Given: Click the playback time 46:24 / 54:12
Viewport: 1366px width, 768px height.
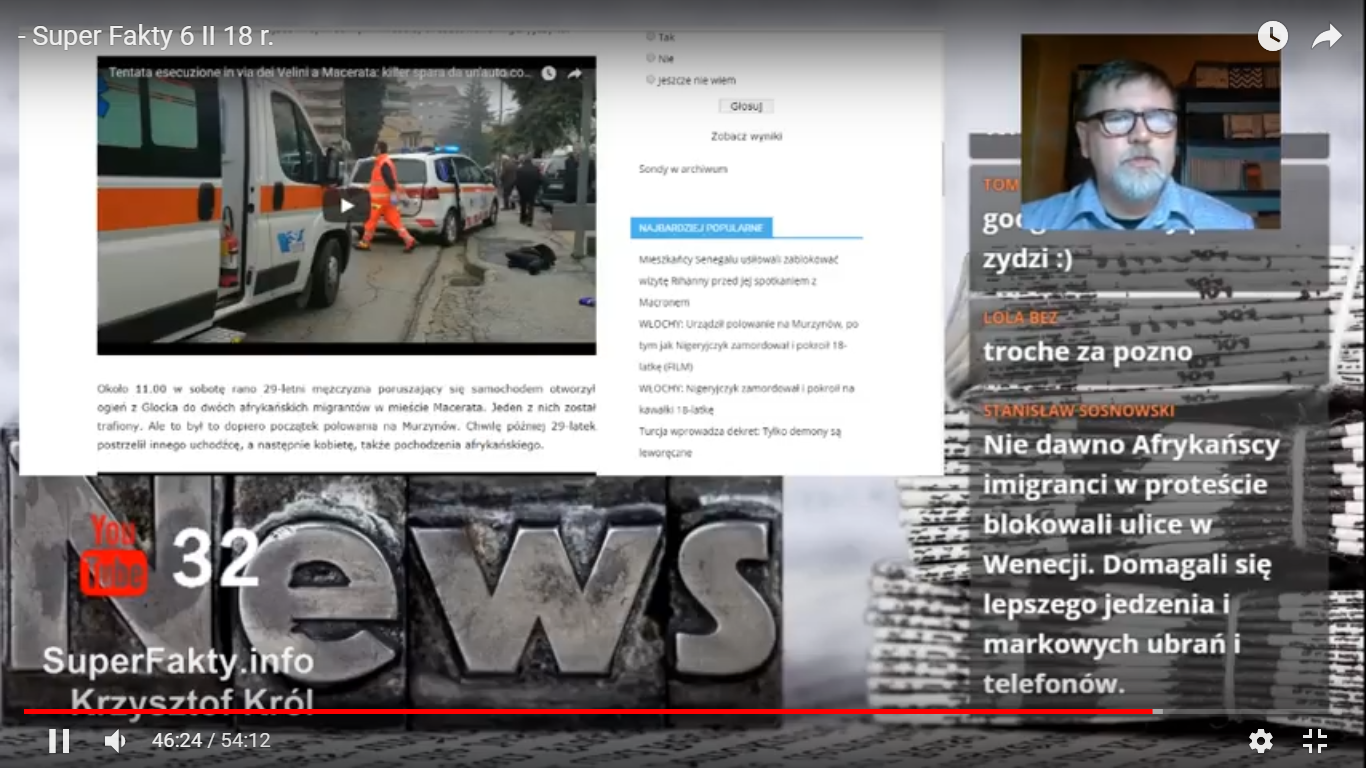Looking at the screenshot, I should tap(211, 741).
